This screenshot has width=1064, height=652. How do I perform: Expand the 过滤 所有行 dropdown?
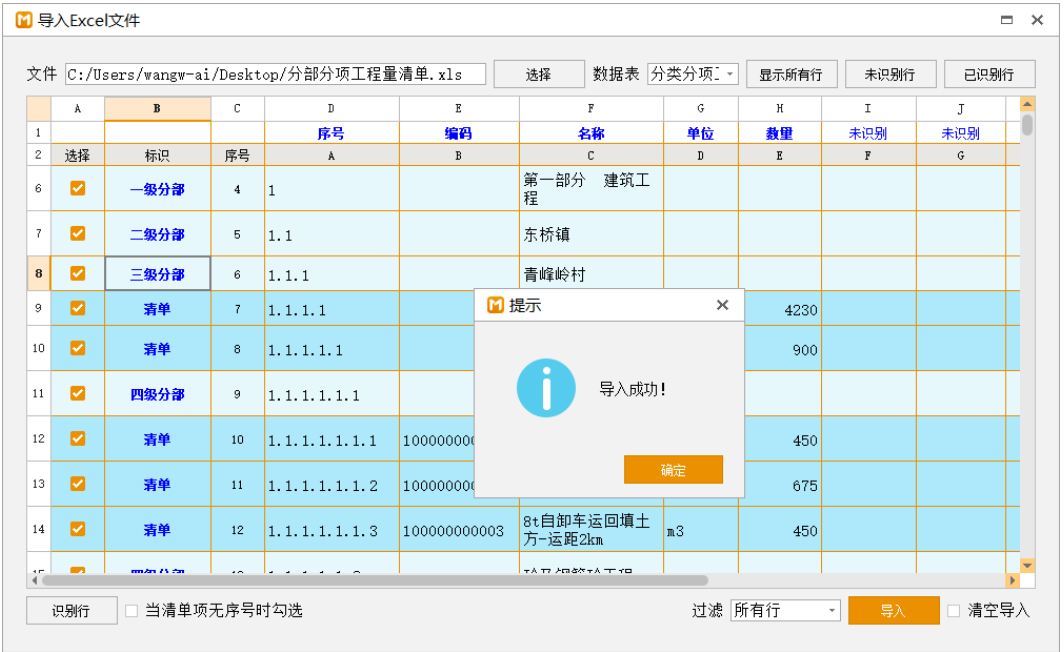(785, 610)
